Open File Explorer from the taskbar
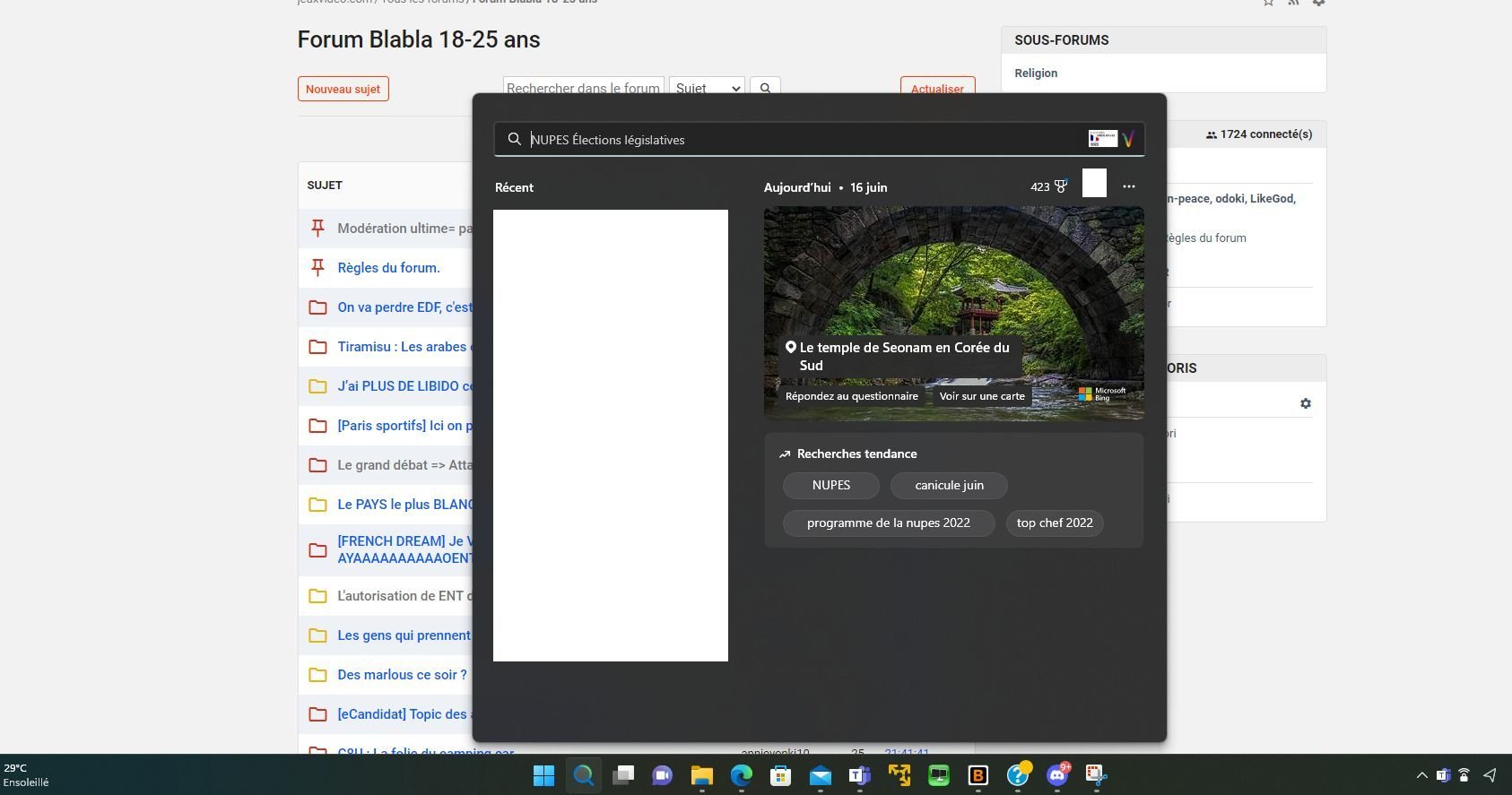Screen dimensions: 1512x795 (701, 775)
